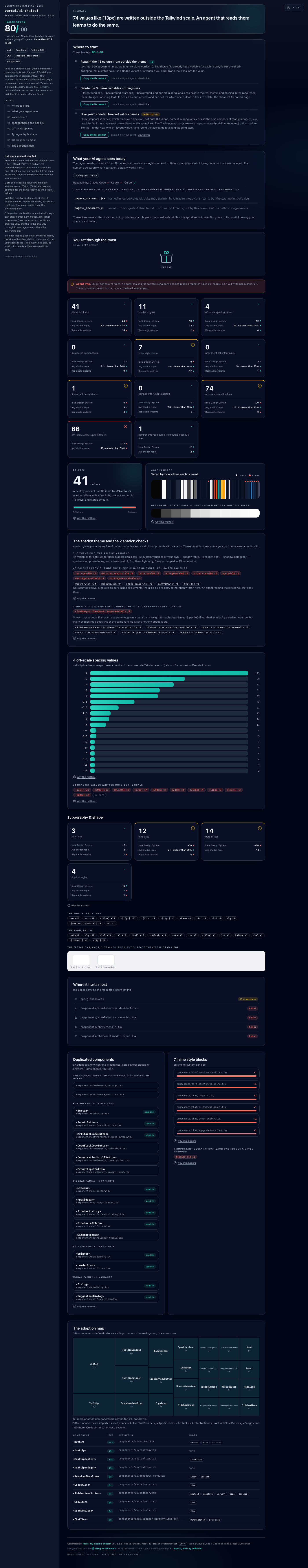Viewport: 308px width, 1568px height.
Task: Open 'view it first' under repeated bracket values names
Action: [x=144, y=134]
